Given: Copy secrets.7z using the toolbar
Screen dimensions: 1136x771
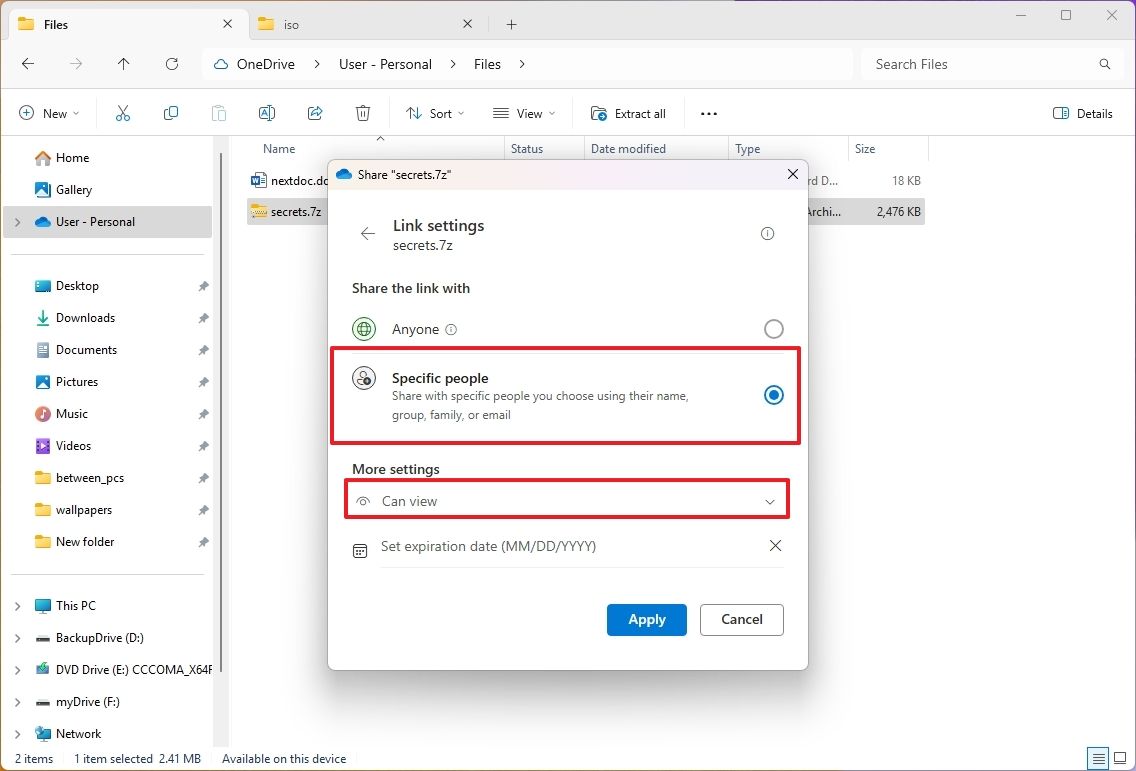Looking at the screenshot, I should pos(170,112).
